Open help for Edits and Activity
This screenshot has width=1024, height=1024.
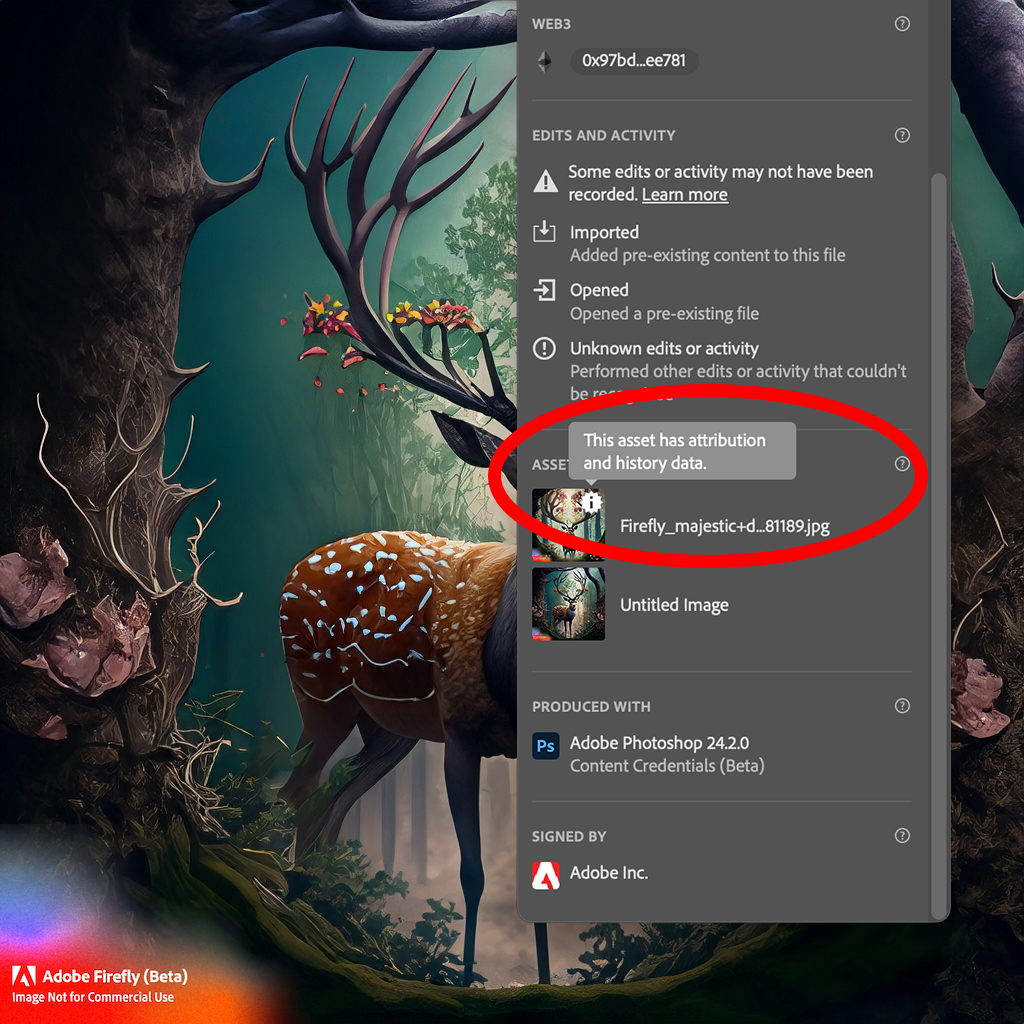click(x=902, y=135)
